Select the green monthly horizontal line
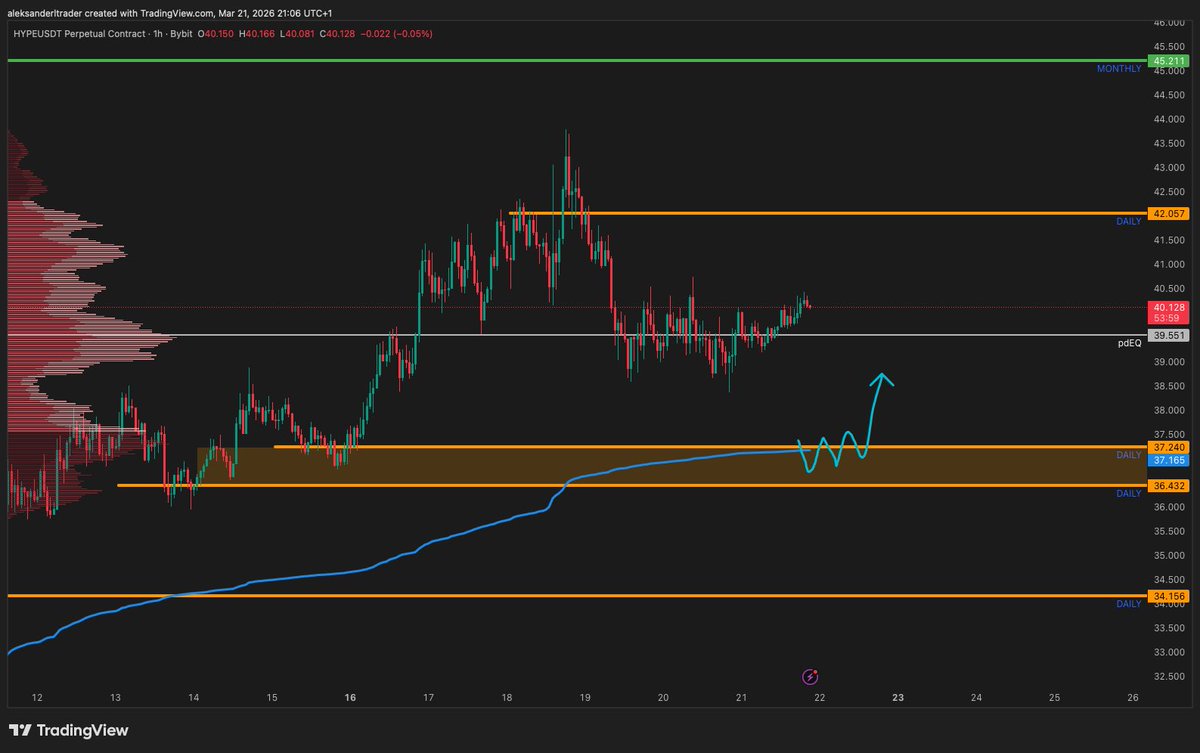1200x753 pixels. point(575,61)
